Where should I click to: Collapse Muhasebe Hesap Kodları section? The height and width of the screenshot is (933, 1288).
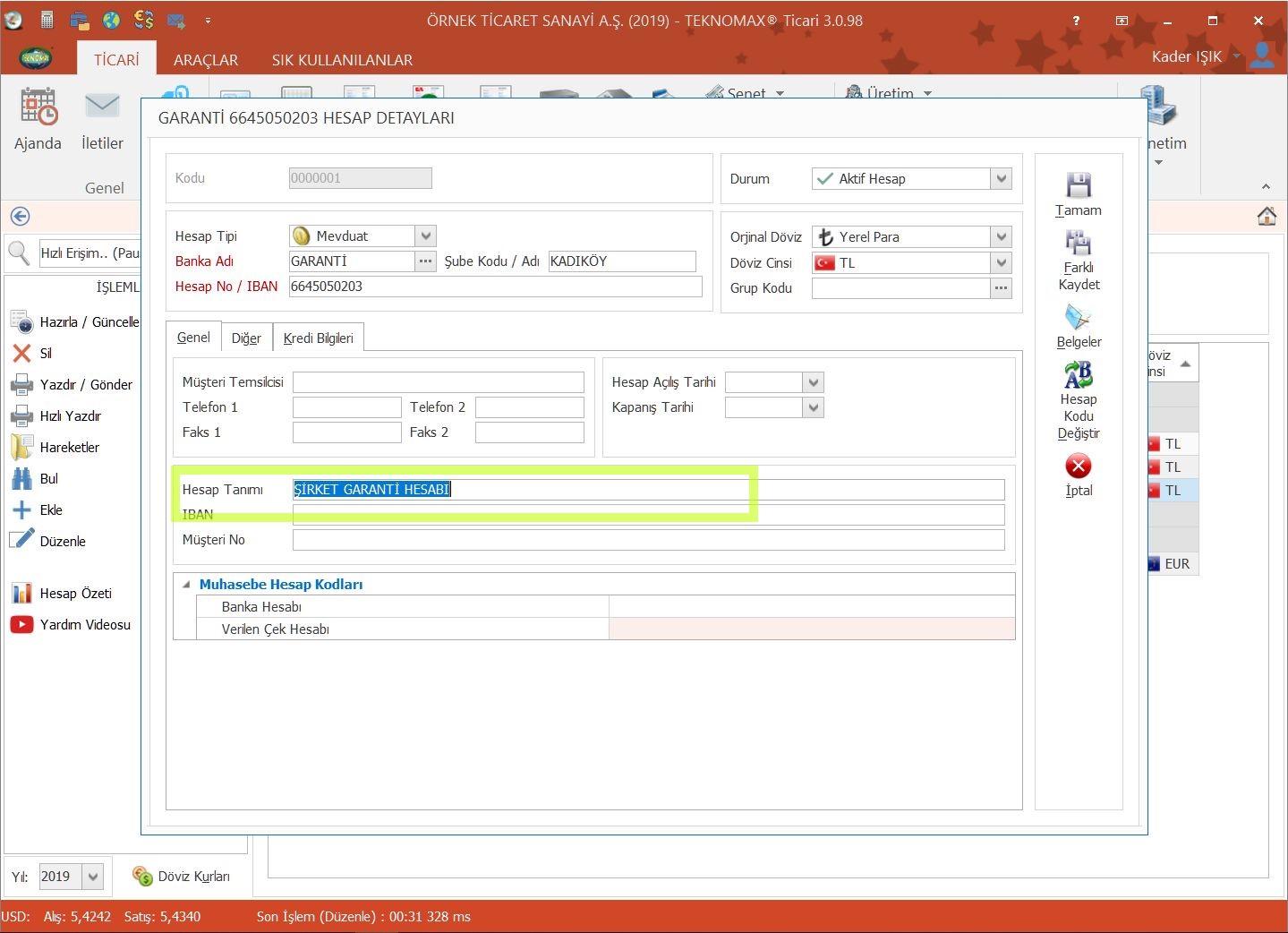coord(186,585)
